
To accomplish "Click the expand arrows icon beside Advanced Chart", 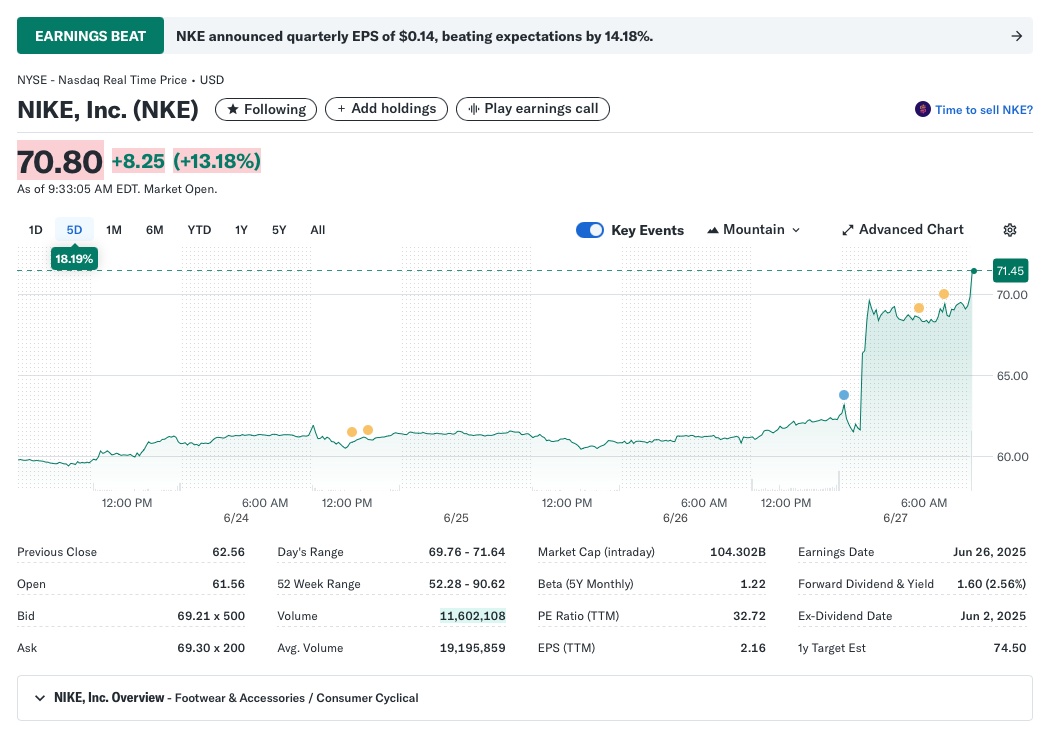I will click(848, 230).
